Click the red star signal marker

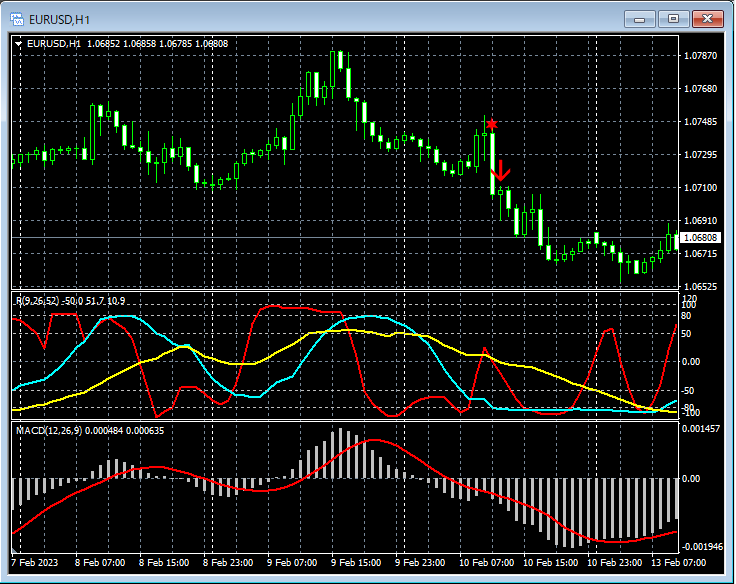[492, 124]
